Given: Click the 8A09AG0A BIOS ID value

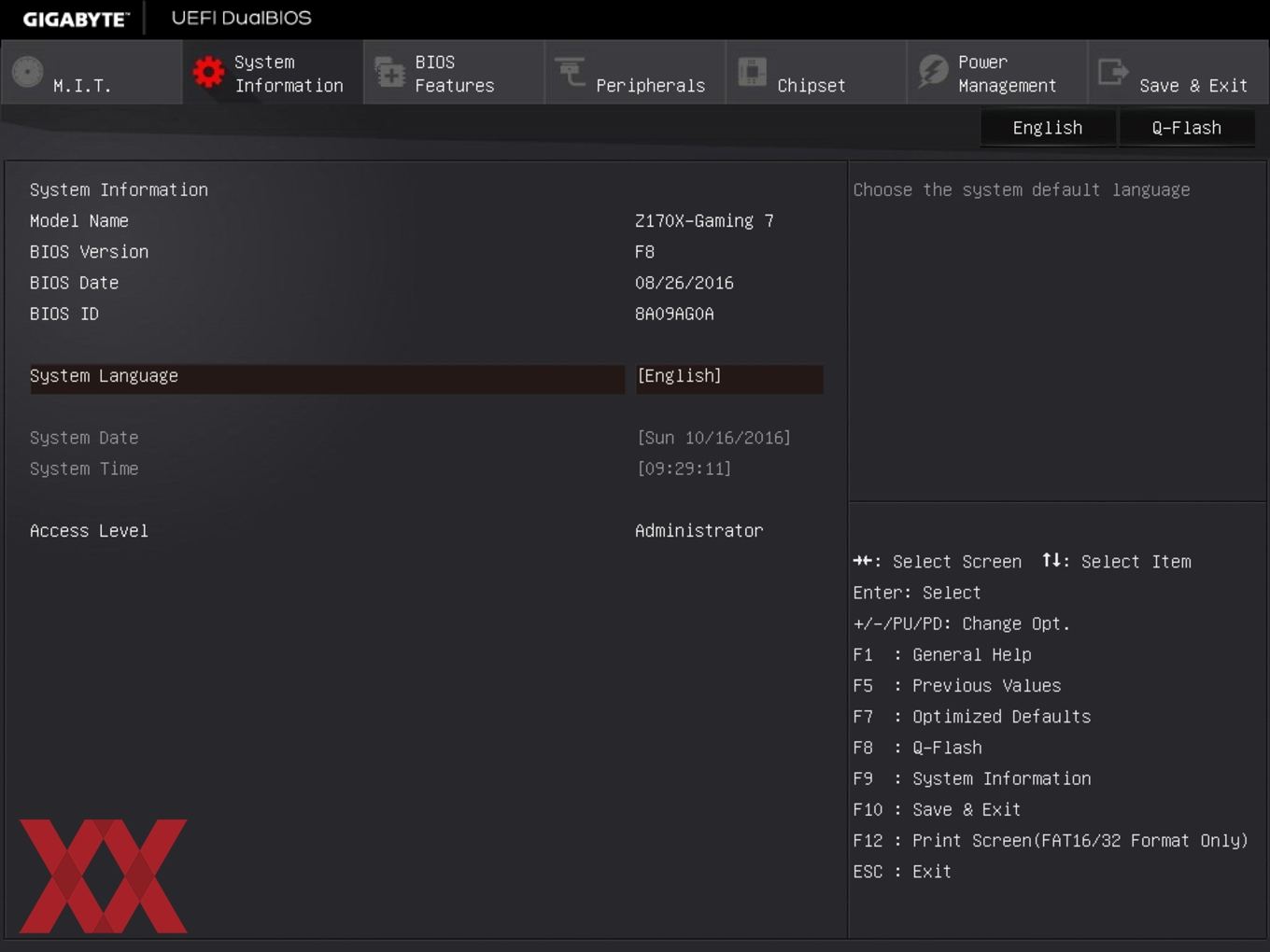Looking at the screenshot, I should point(674,314).
